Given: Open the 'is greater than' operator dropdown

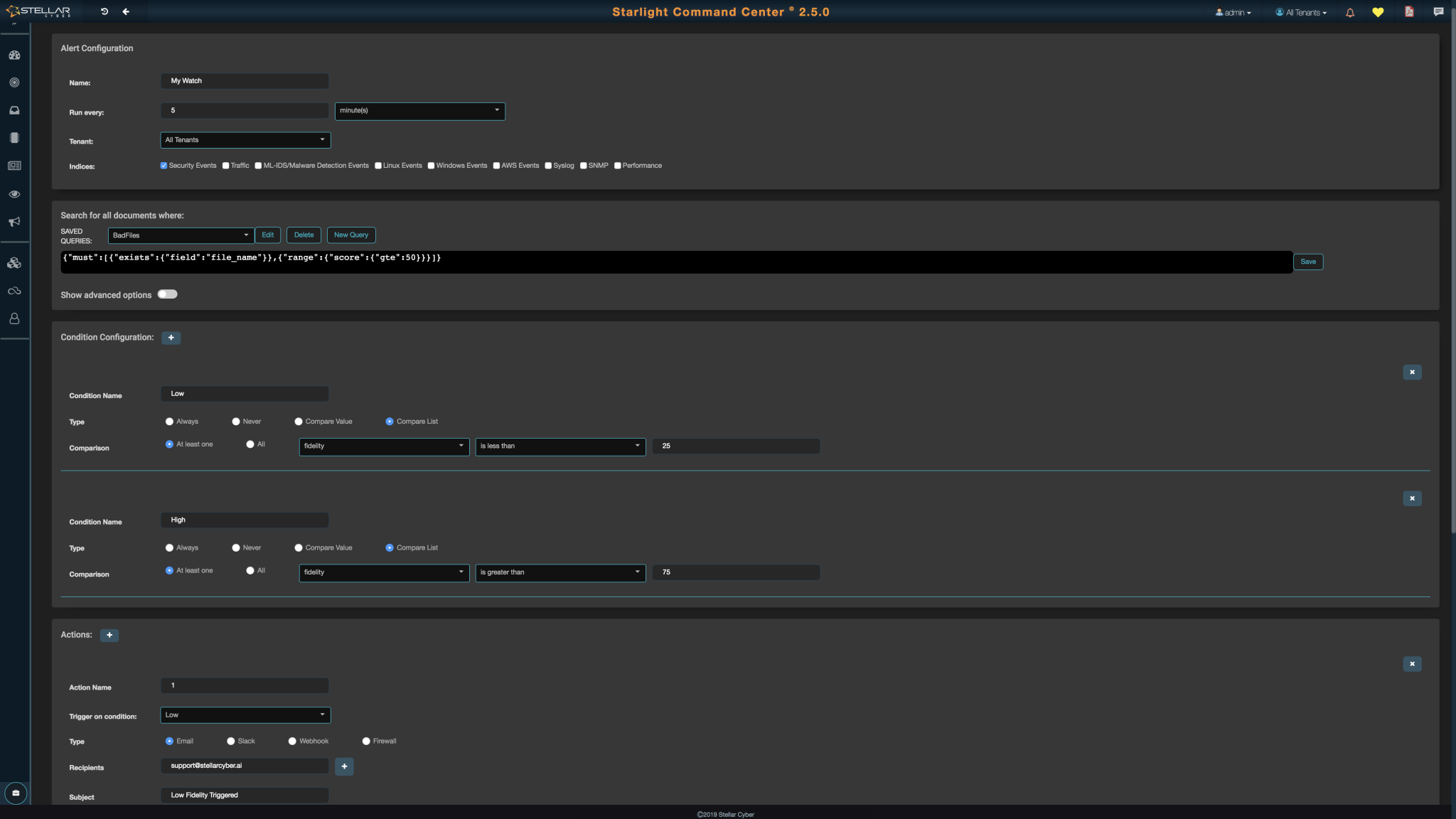Looking at the screenshot, I should tap(560, 572).
